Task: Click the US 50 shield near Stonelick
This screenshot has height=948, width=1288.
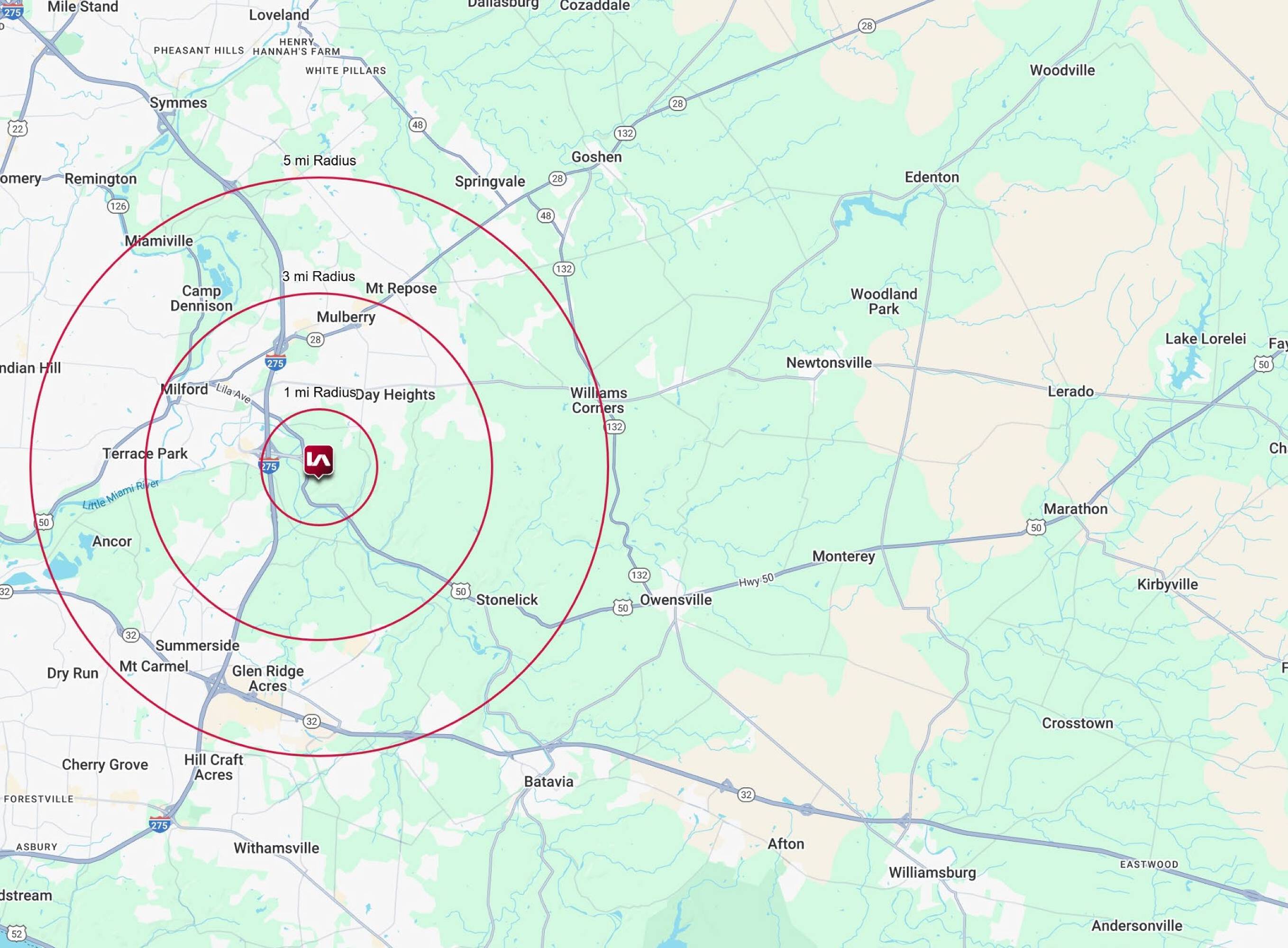Action: (x=460, y=591)
